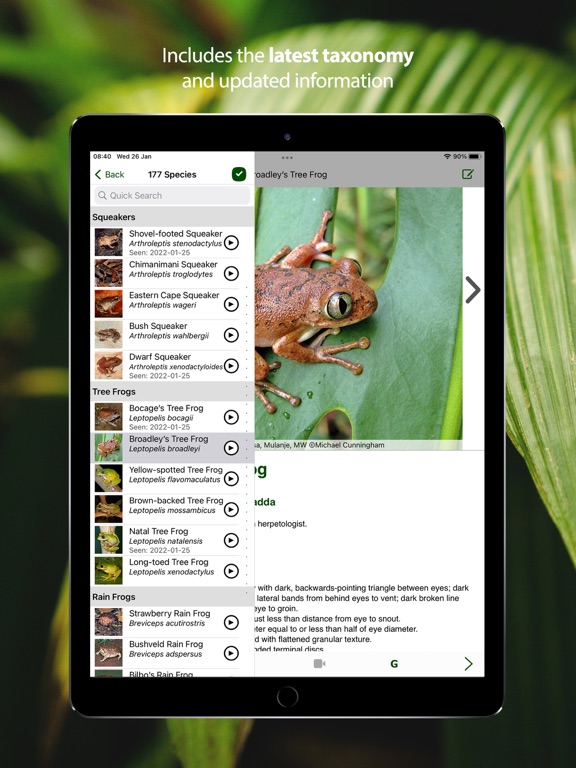Tap the green G icon in bottom bar

(x=394, y=664)
